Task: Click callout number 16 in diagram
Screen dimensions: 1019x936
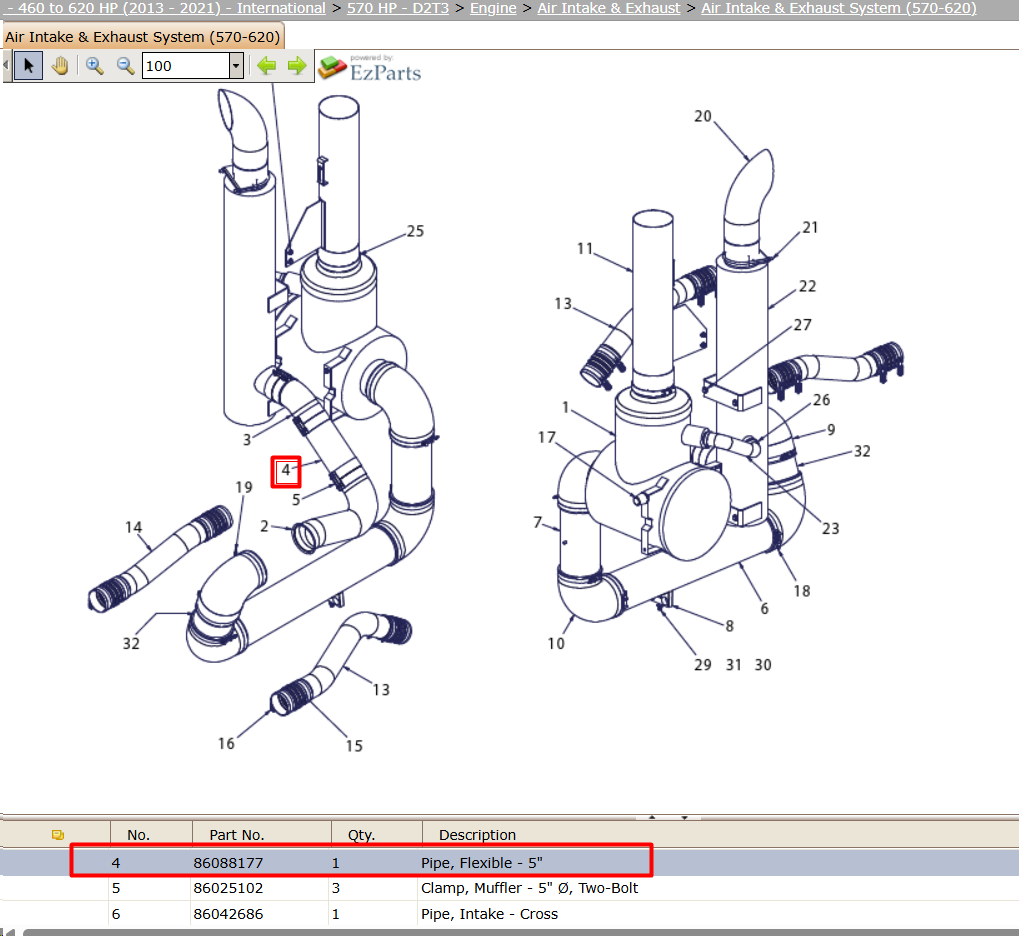Action: [226, 744]
